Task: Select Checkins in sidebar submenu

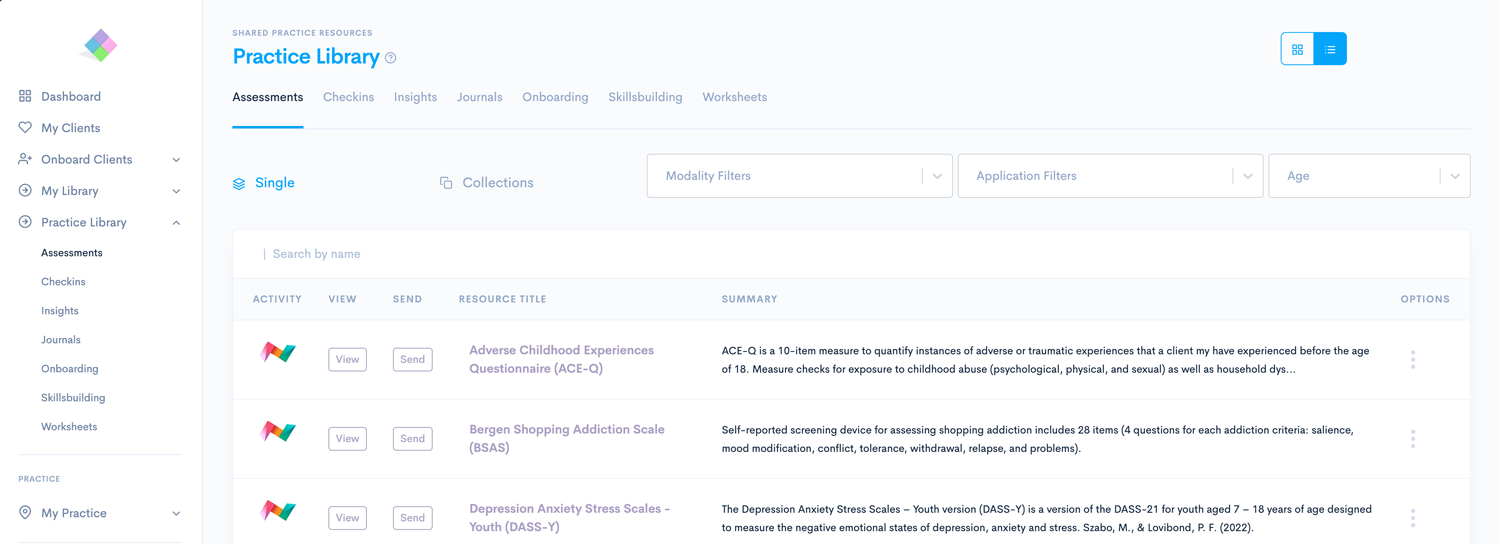Action: 63,282
